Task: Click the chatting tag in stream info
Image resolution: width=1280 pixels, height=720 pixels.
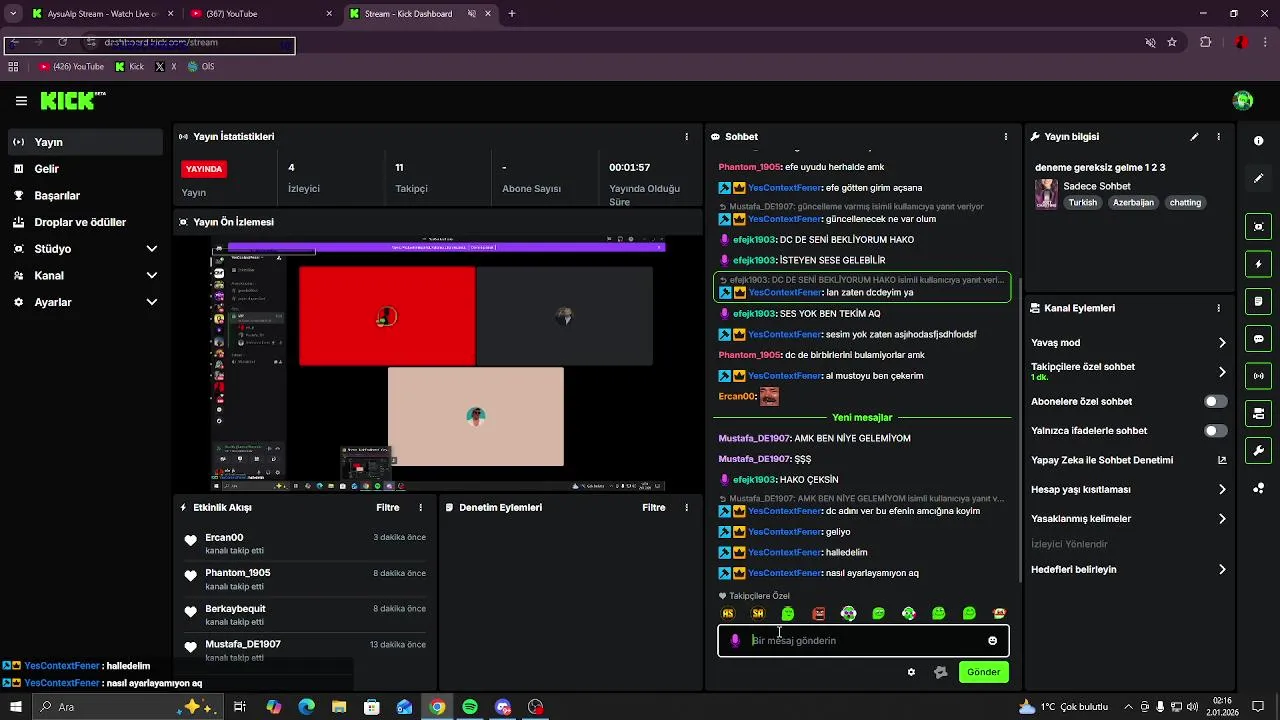Action: coord(1185,203)
